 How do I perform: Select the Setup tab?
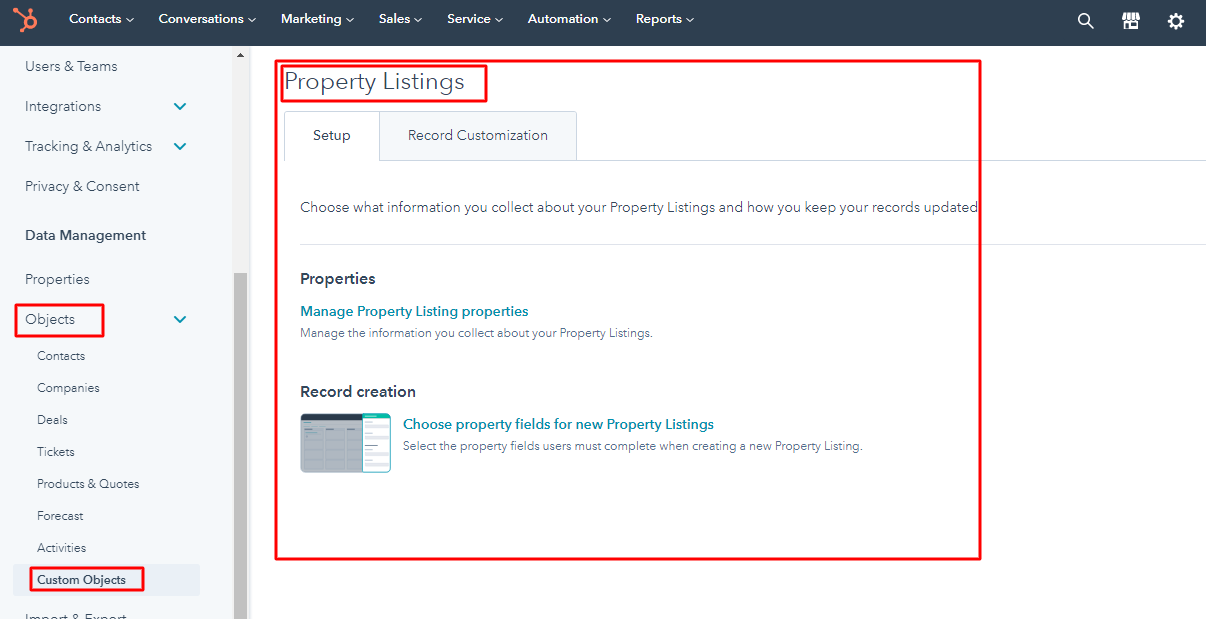332,135
